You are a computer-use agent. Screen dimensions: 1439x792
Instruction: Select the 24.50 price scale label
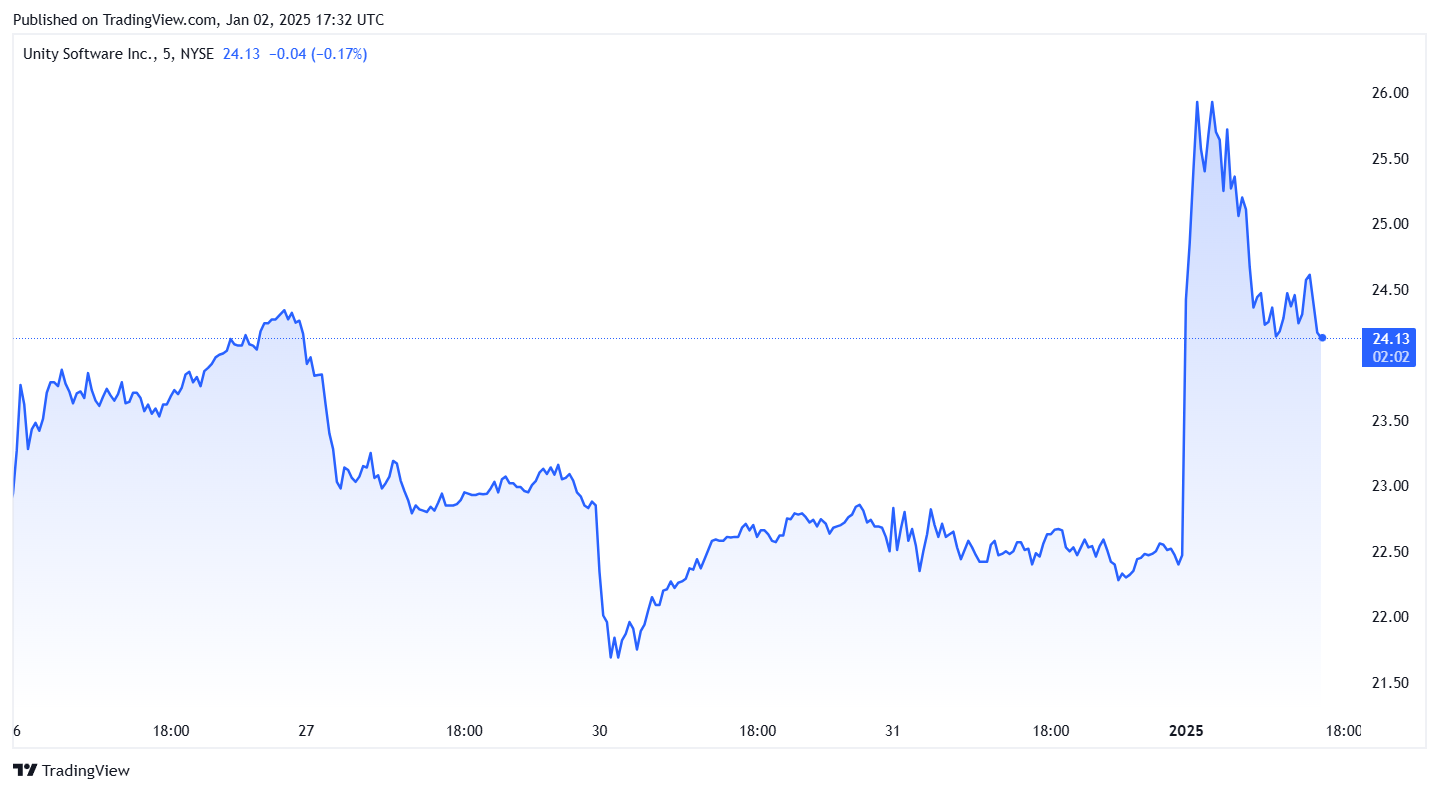click(1390, 290)
